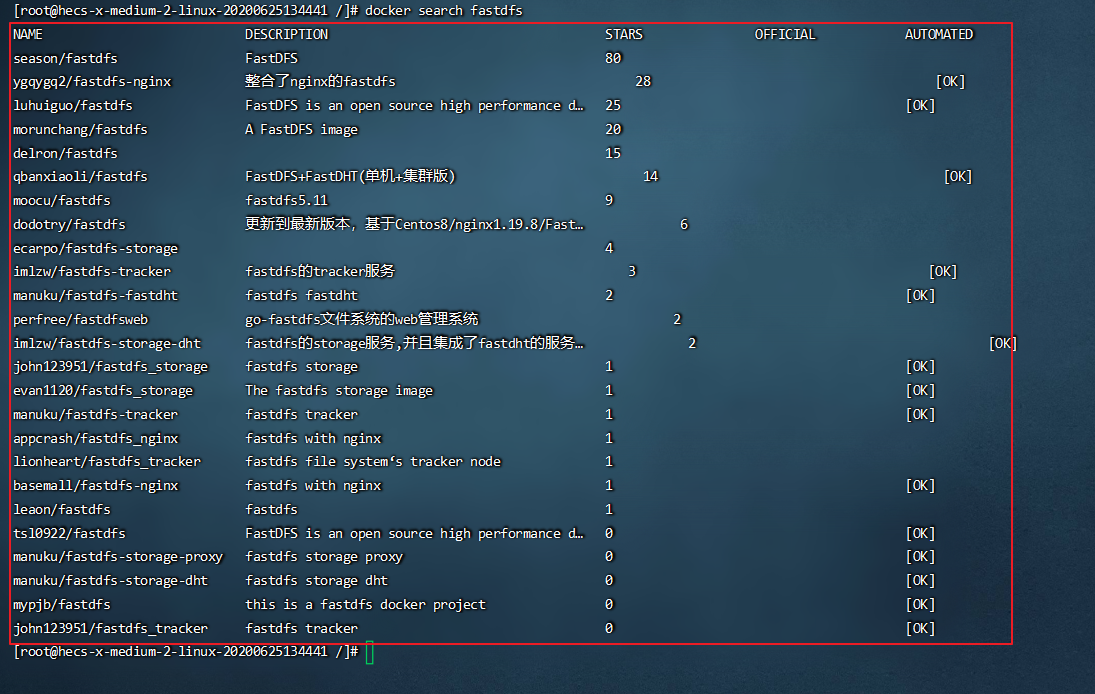Click the DESCRIPTION column header
The image size is (1095, 694).
286,34
